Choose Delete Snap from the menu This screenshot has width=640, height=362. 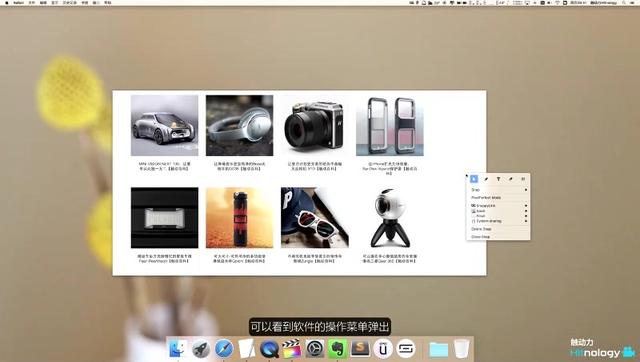pyautogui.click(x=498, y=229)
